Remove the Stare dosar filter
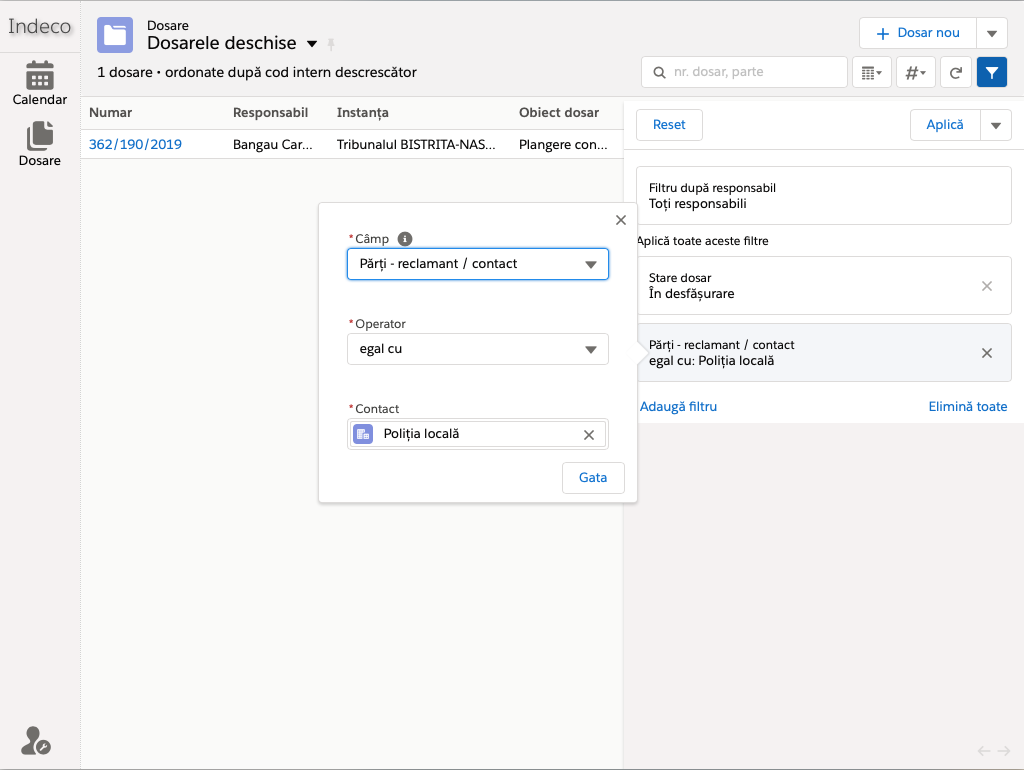1024x770 pixels. coord(986,286)
